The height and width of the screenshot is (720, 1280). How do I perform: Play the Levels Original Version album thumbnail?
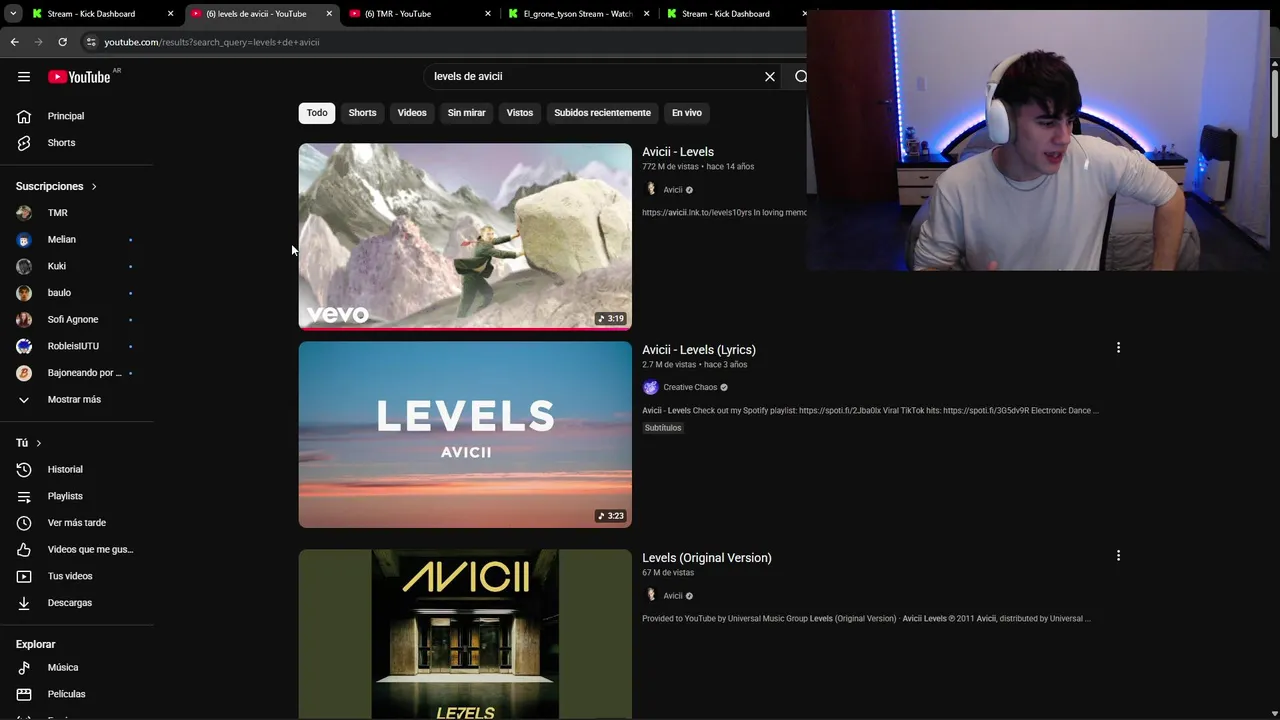[x=465, y=634]
